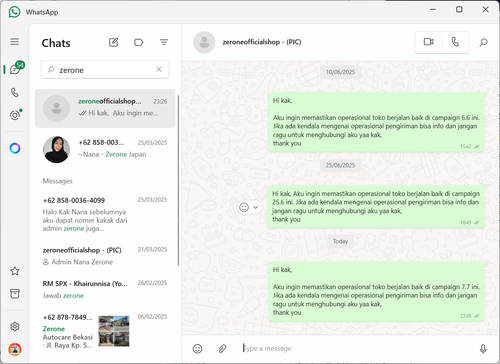Image resolution: width=500 pixels, height=364 pixels.
Task: Open the Chats tab in sidebar
Action: pyautogui.click(x=16, y=69)
